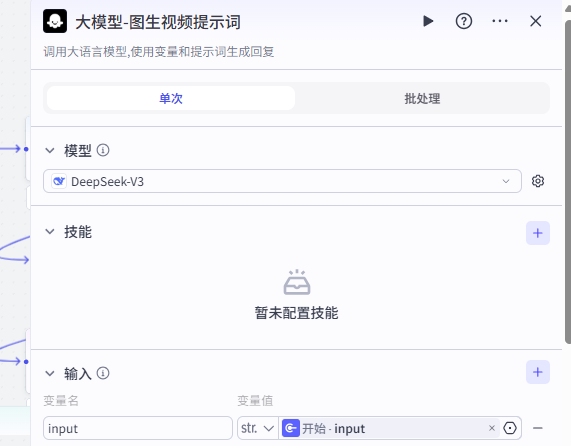Click the node title 大模型-图生视频提示词
Viewport: 571px width, 446px height.
[x=158, y=22]
